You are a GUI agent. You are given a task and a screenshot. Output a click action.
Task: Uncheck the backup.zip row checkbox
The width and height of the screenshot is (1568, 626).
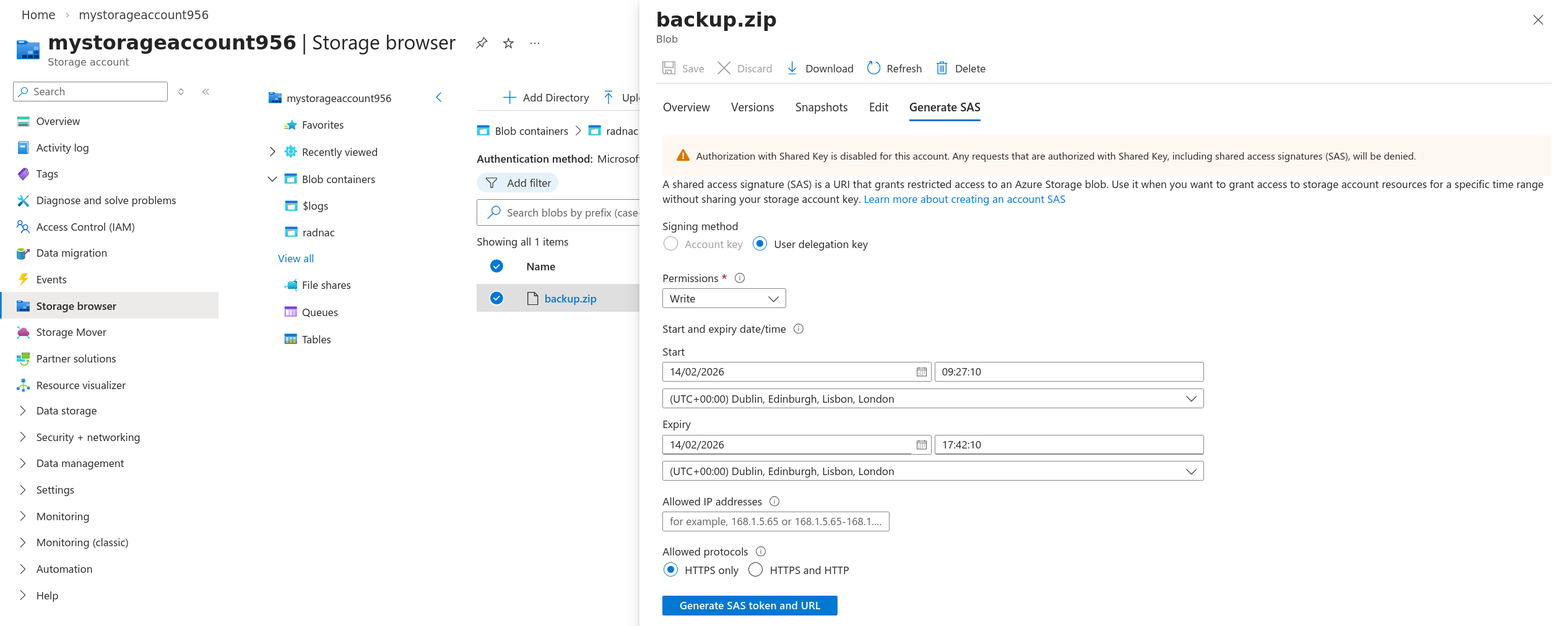pos(496,298)
